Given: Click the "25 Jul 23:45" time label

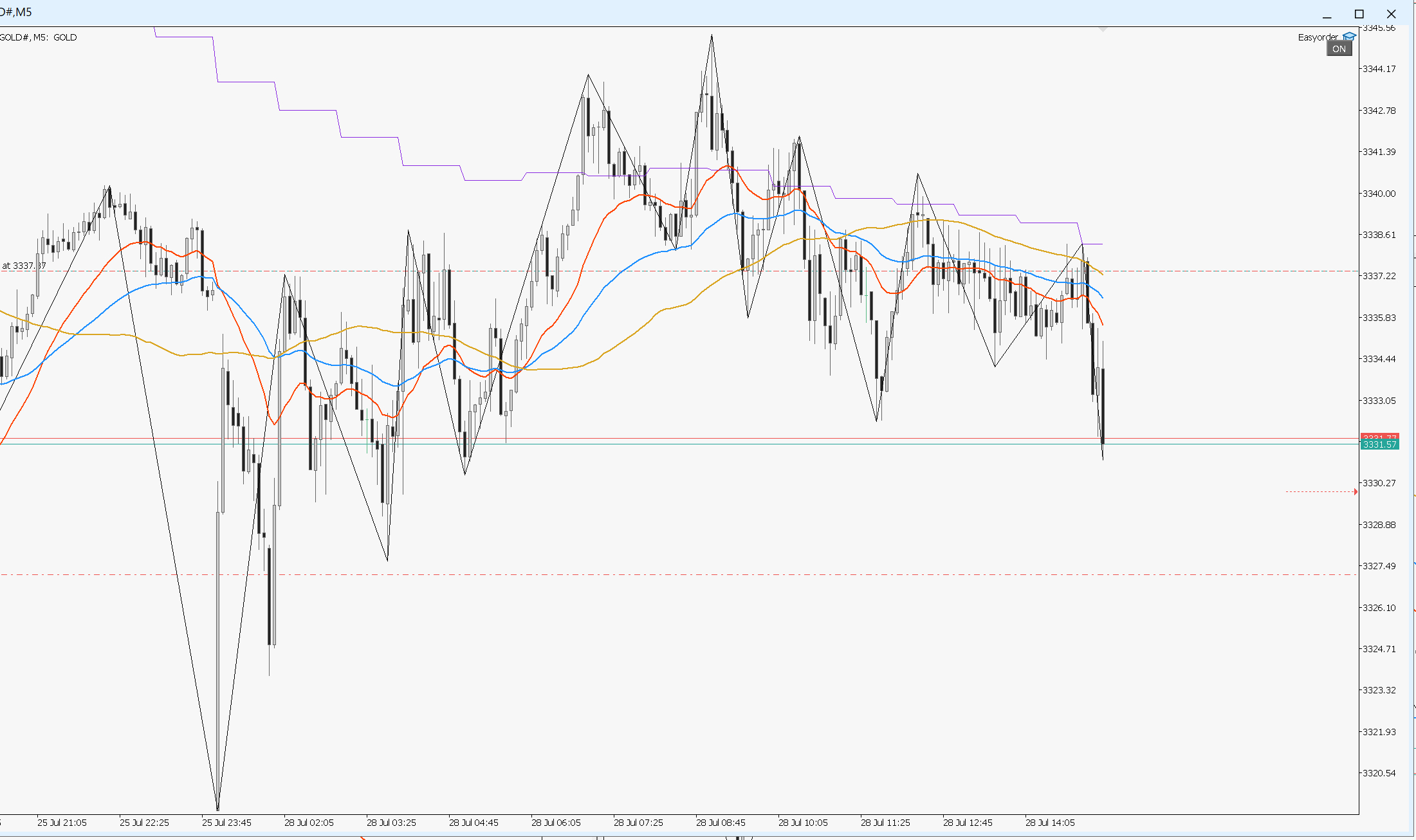Looking at the screenshot, I should pos(226,823).
